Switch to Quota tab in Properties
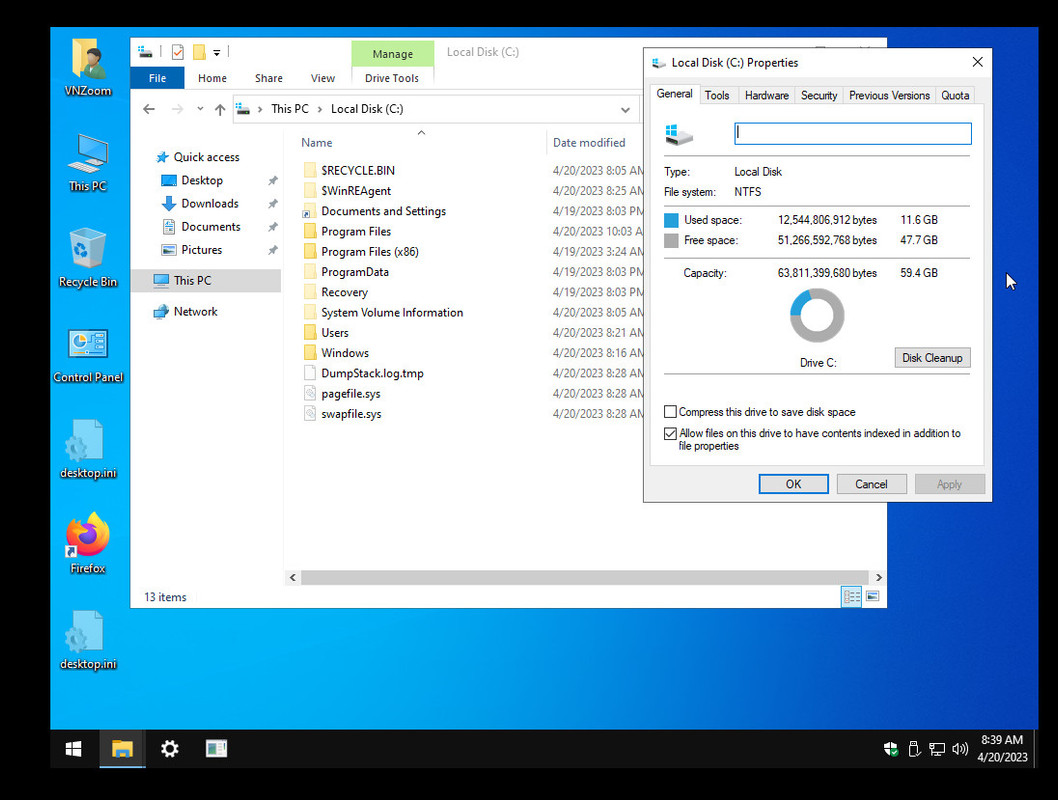This screenshot has width=1058, height=800. point(955,96)
